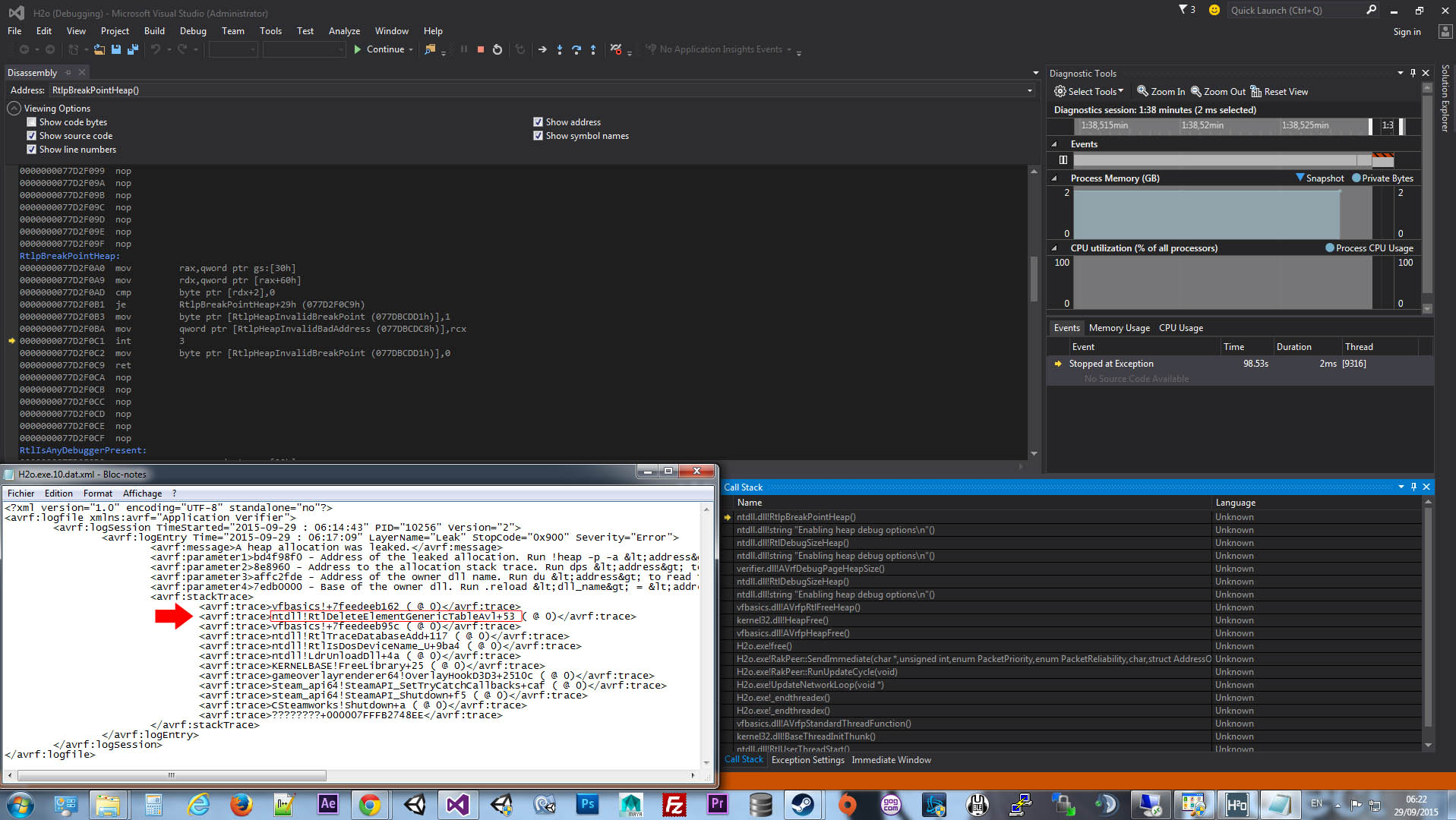The width and height of the screenshot is (1456, 820).
Task: Collapse the CPU utilization graph section
Action: tap(1054, 248)
